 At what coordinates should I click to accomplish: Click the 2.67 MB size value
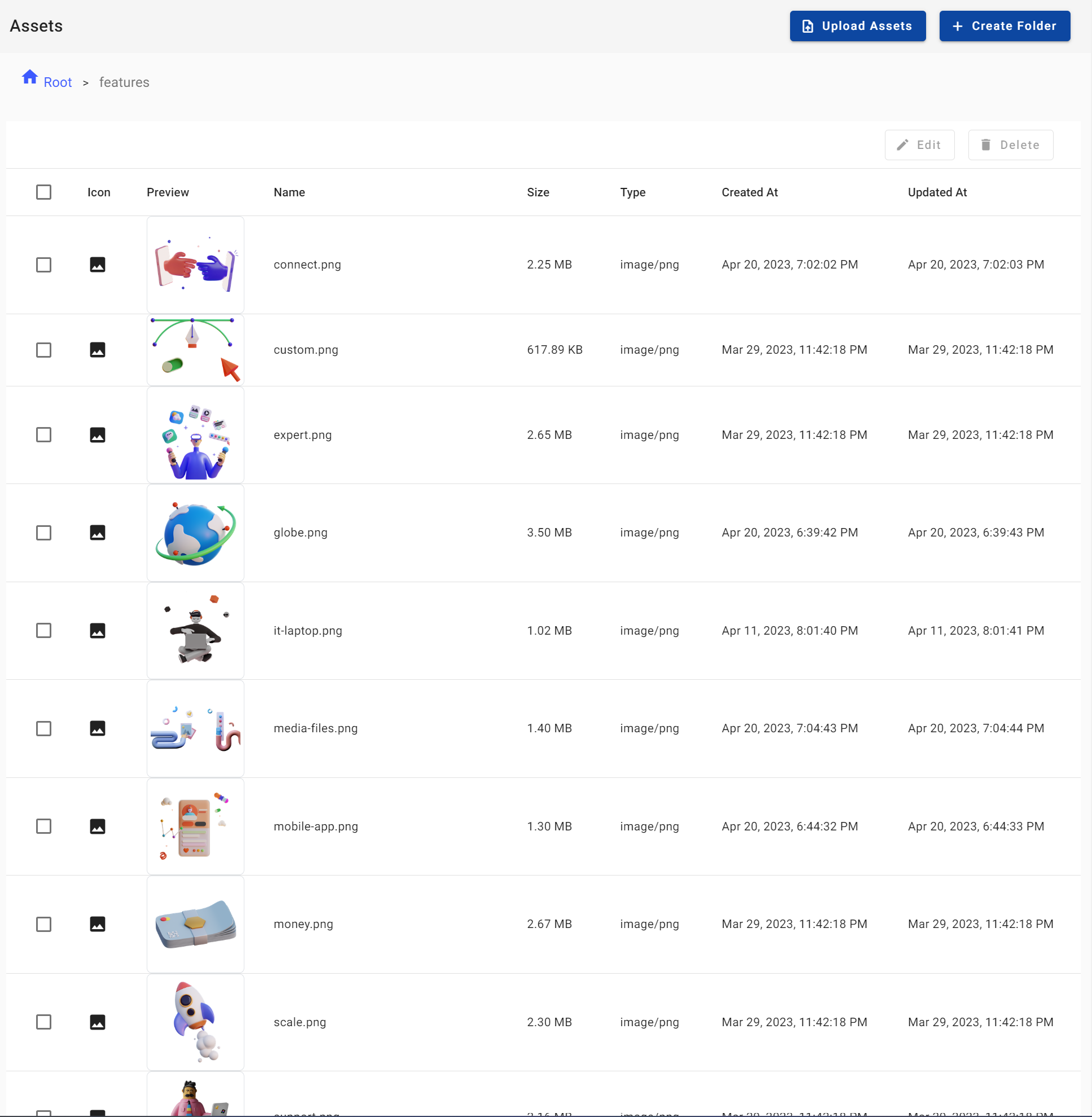[x=550, y=924]
